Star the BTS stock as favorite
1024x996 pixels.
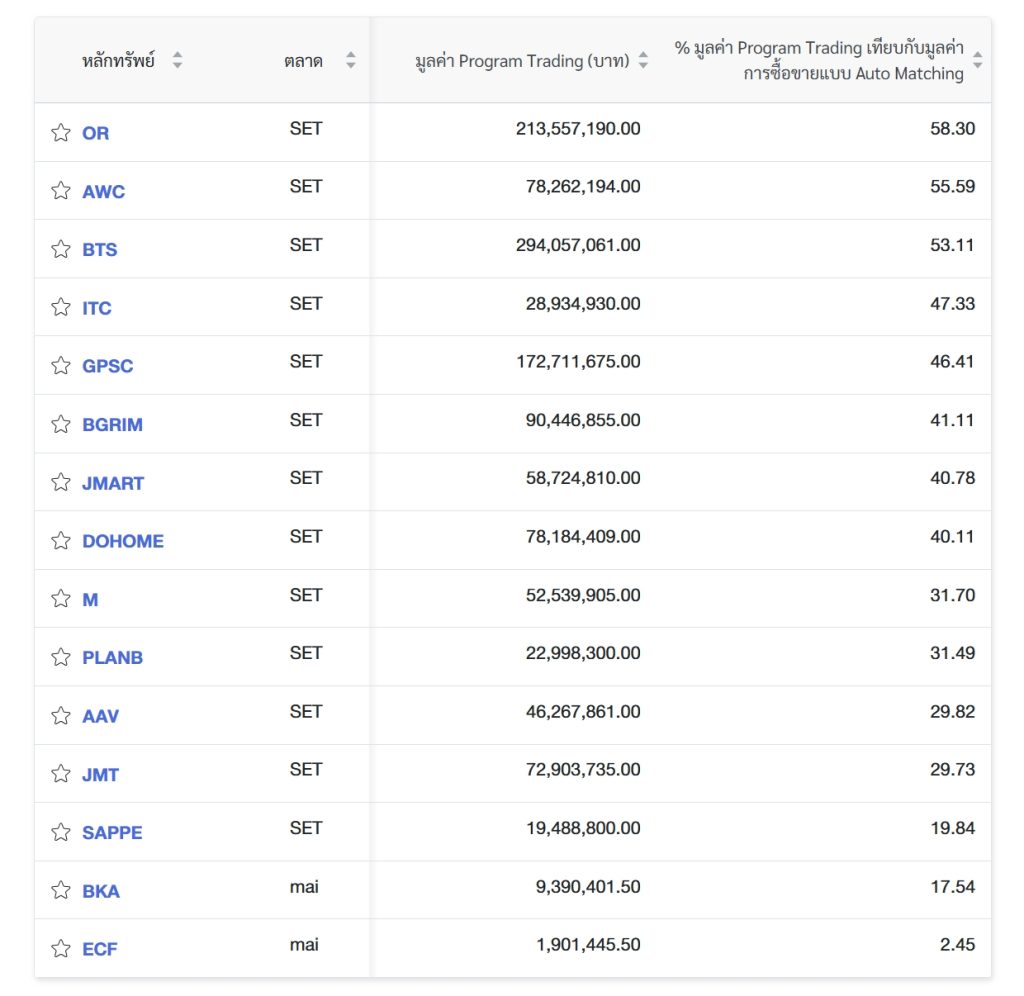[61, 249]
